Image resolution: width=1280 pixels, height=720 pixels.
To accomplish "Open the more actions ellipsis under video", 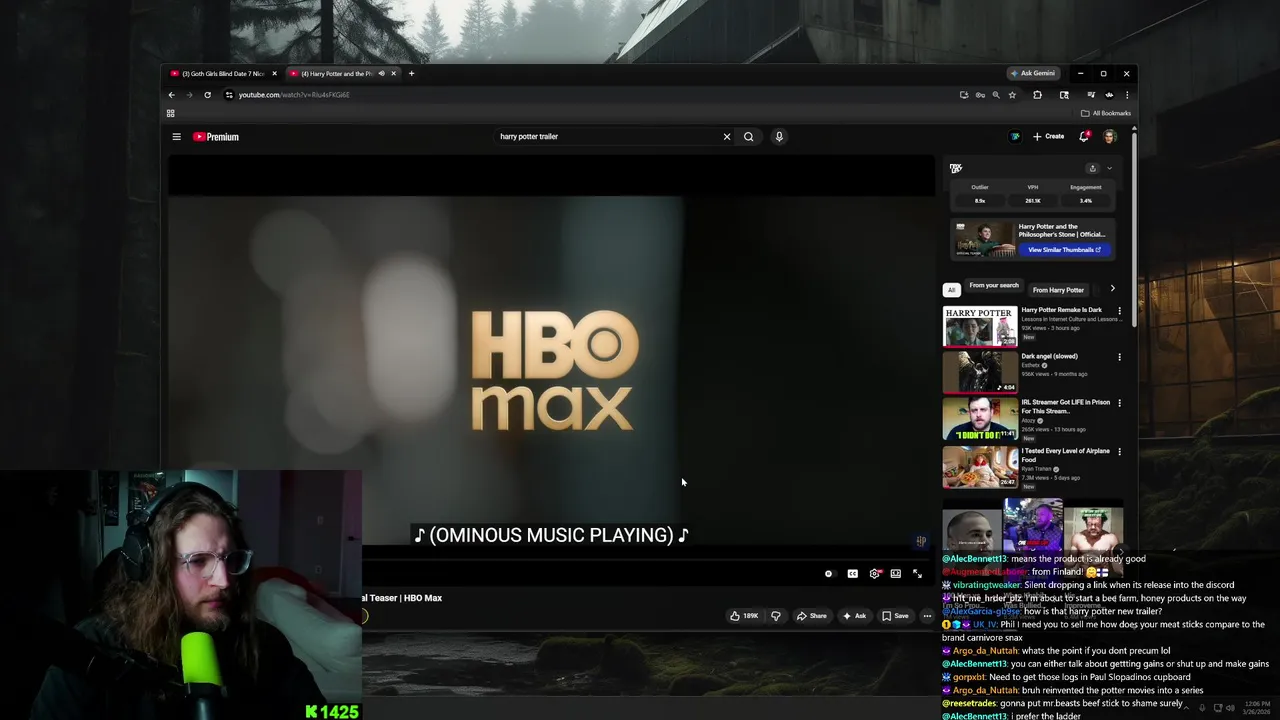I will tap(927, 616).
